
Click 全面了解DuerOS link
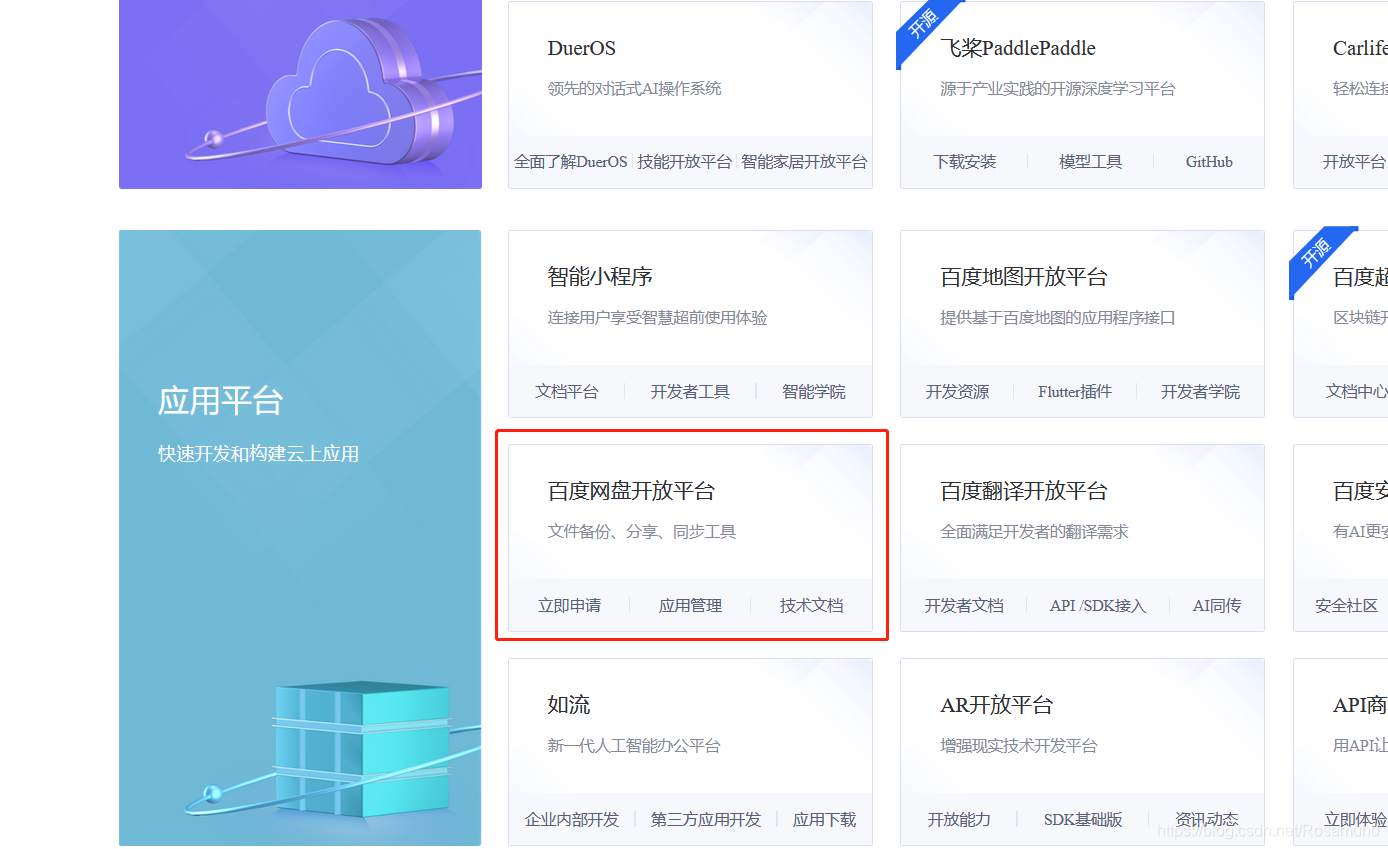click(571, 162)
